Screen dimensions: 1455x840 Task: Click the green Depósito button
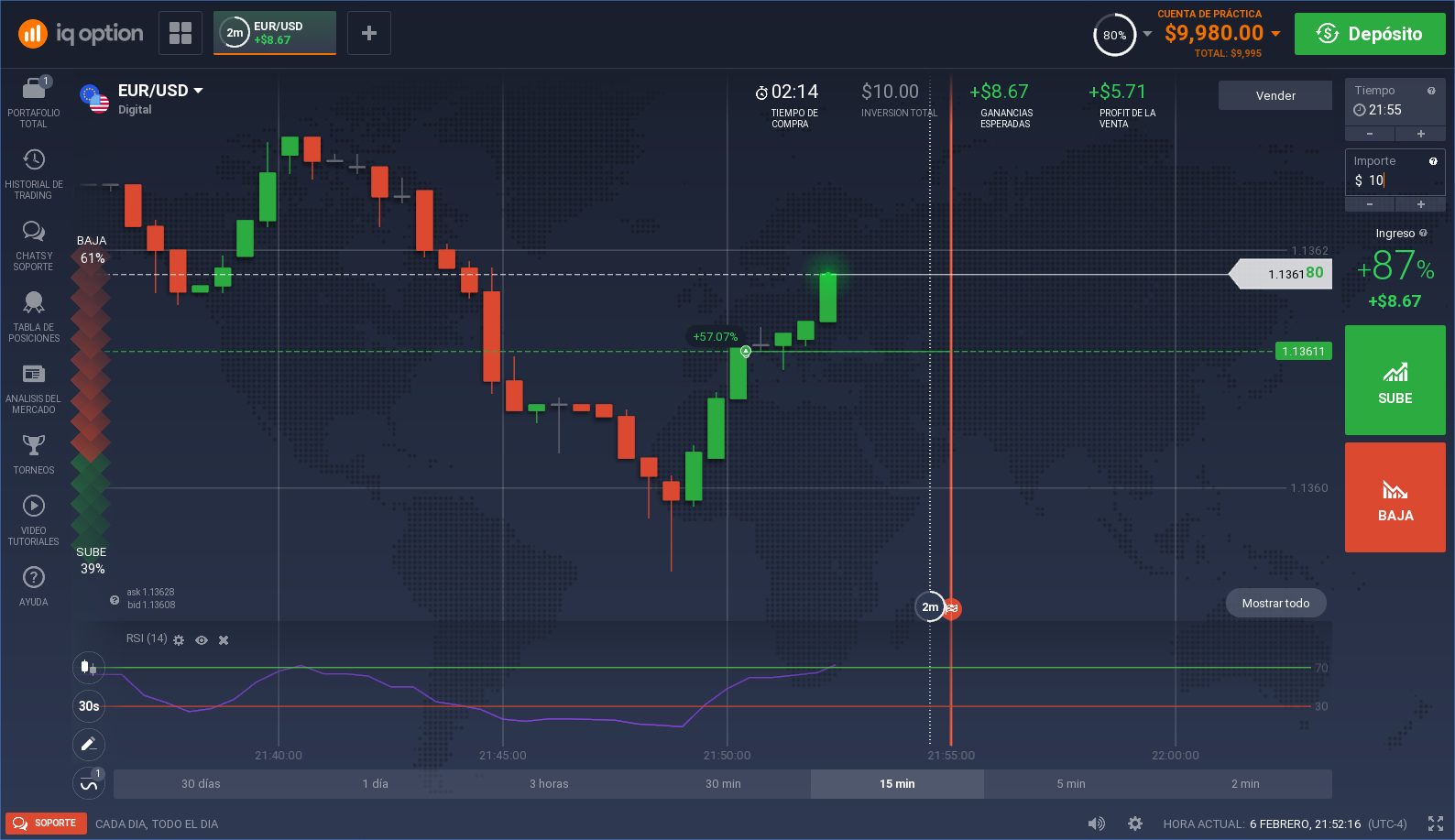(1370, 34)
